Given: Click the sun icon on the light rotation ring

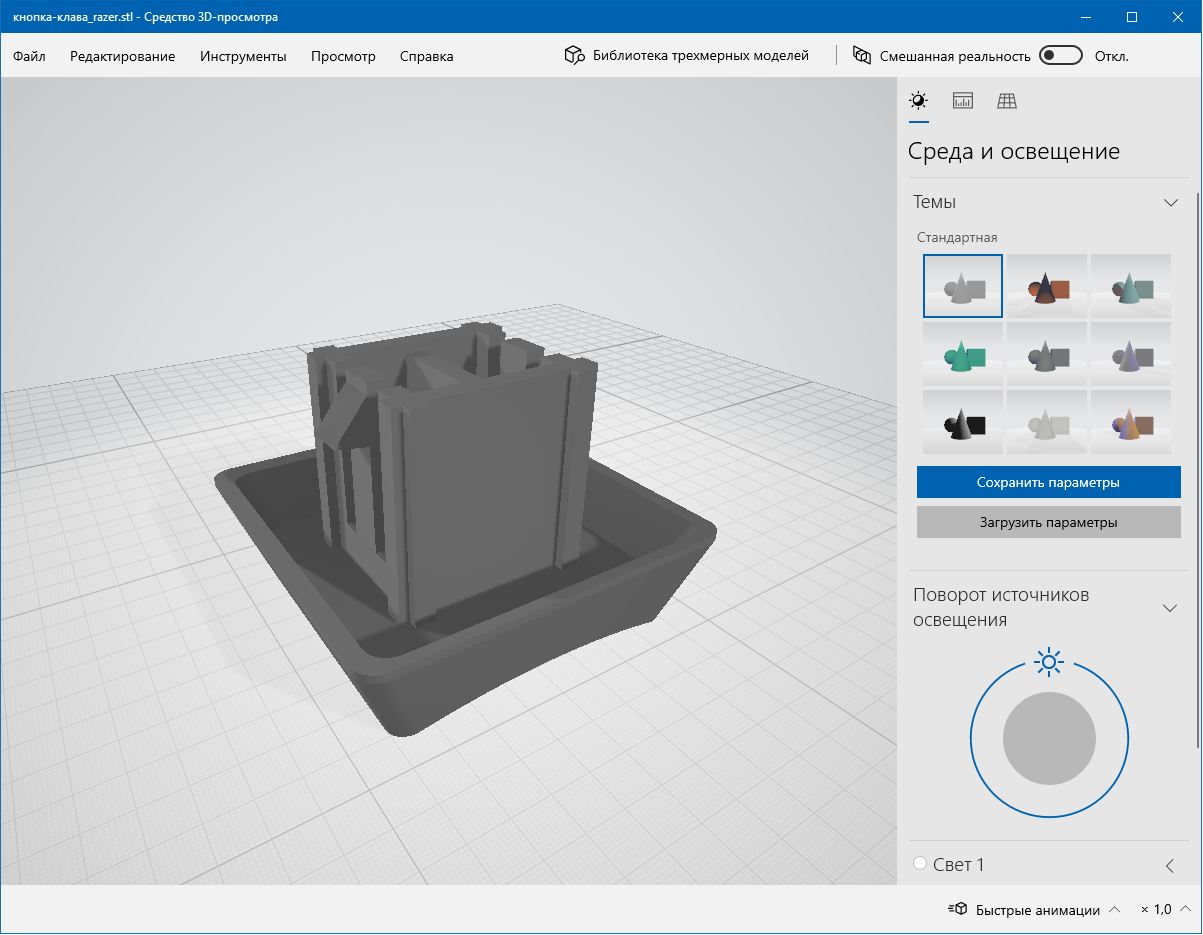Looking at the screenshot, I should (1048, 662).
